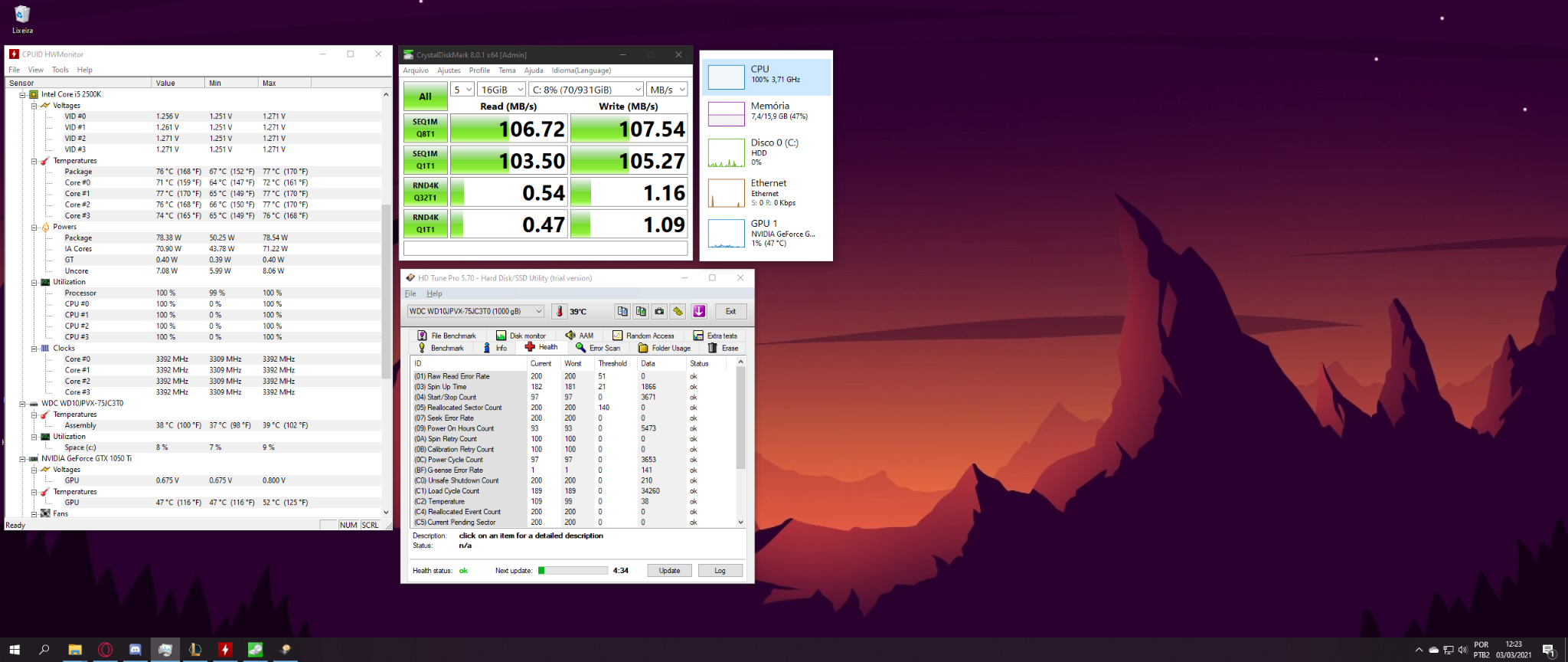The width and height of the screenshot is (1568, 662).
Task: Open the HD Tune options wrench icon
Action: point(678,311)
